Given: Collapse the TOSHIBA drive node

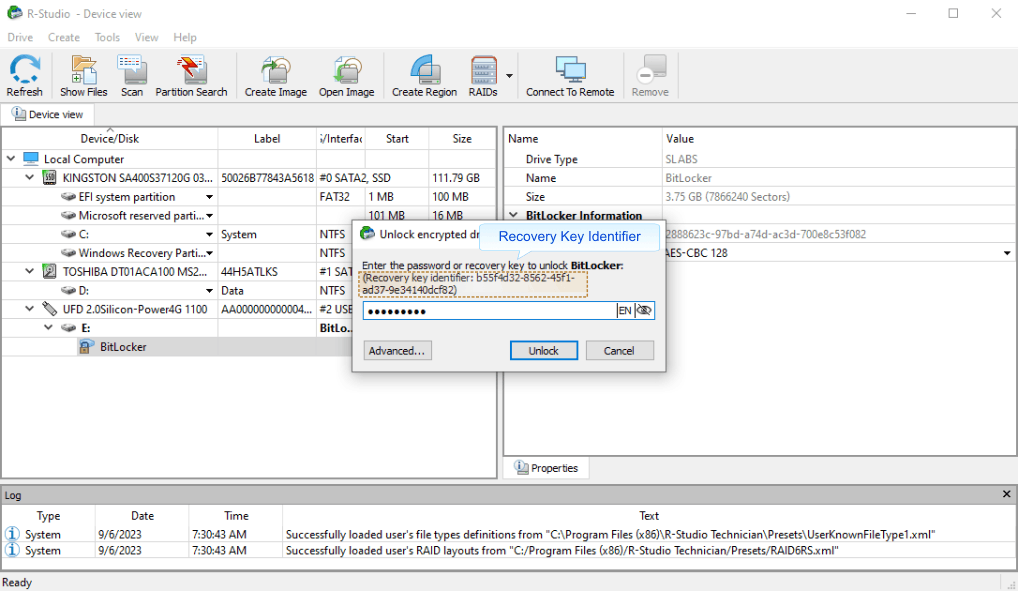Looking at the screenshot, I should (30, 271).
